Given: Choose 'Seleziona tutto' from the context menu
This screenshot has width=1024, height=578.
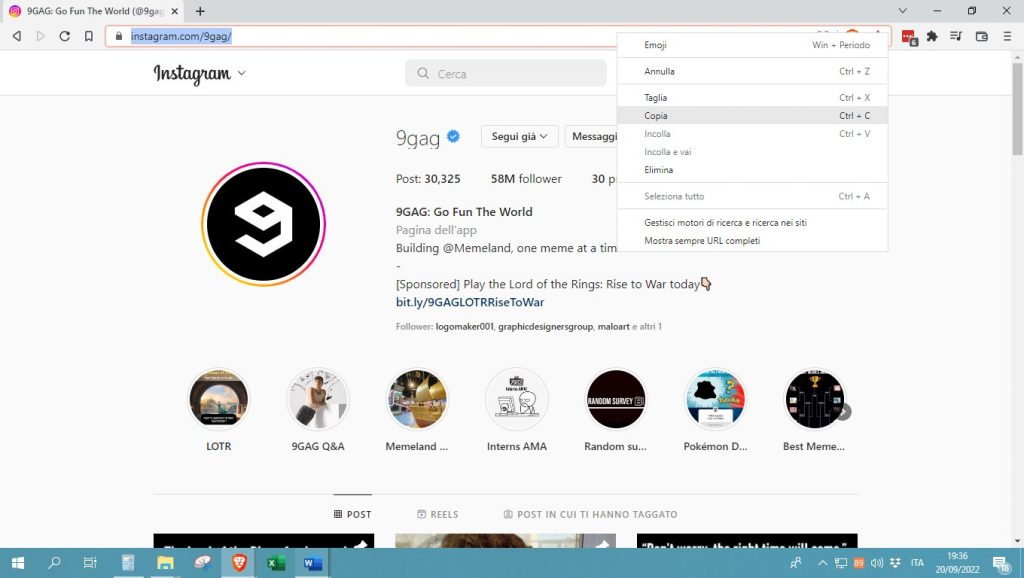Looking at the screenshot, I should [674, 197].
